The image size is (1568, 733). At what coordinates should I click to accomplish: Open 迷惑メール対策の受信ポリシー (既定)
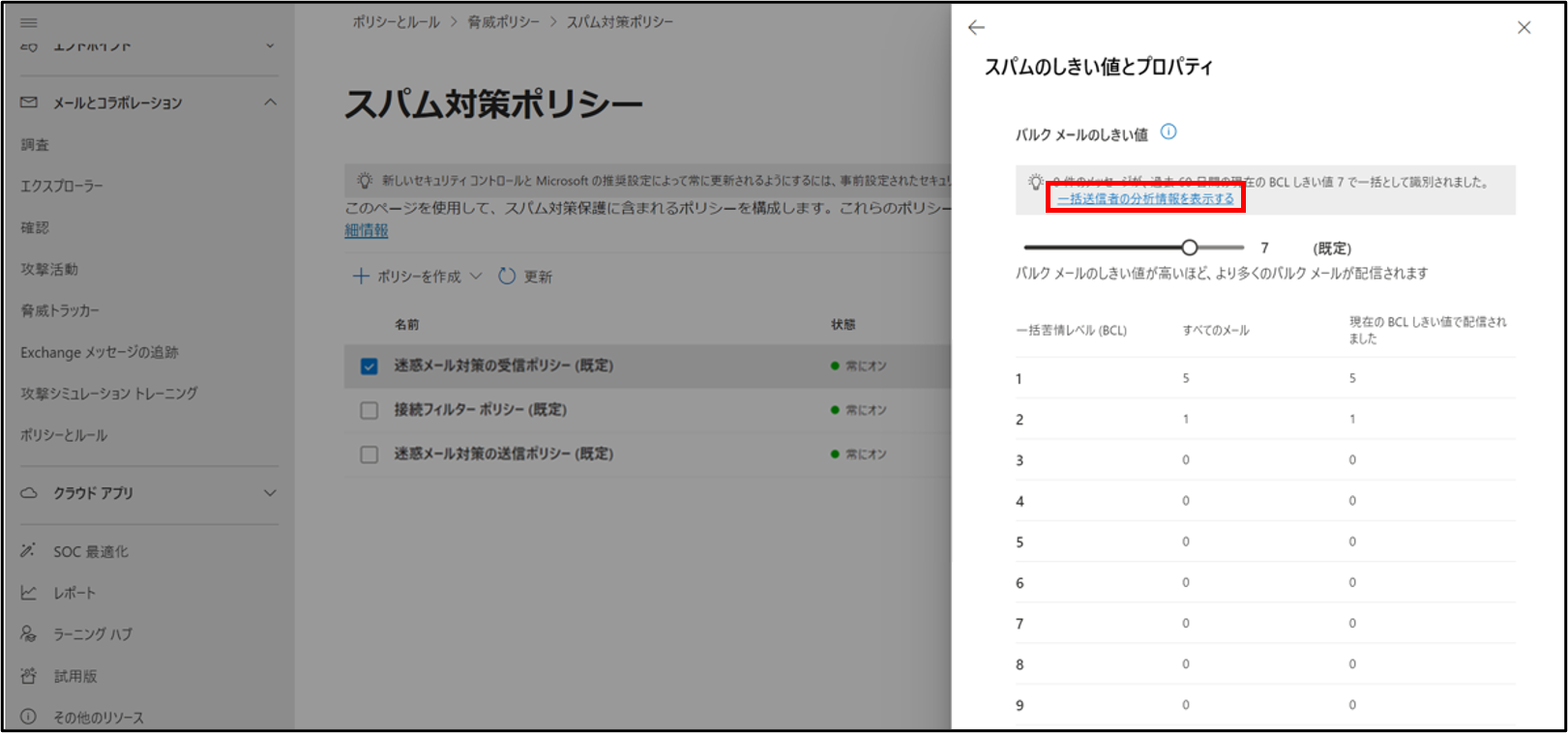[x=504, y=366]
